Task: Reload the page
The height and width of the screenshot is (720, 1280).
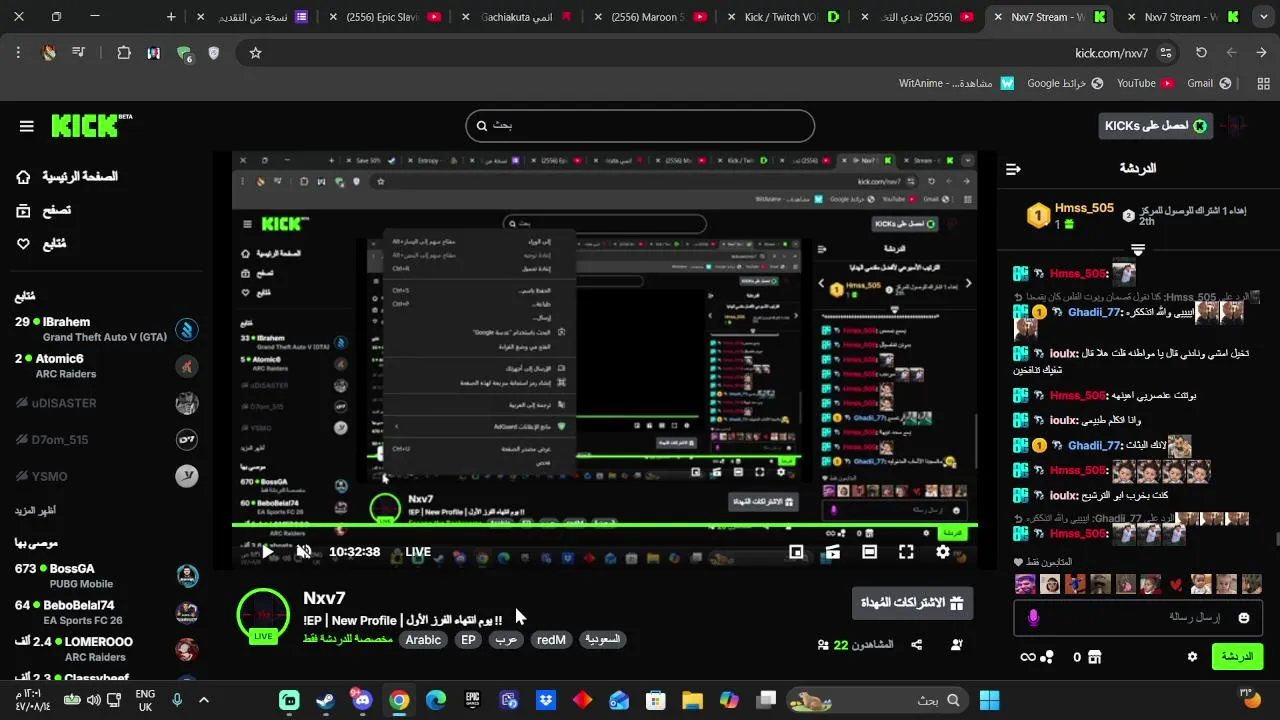Action: click(1201, 53)
